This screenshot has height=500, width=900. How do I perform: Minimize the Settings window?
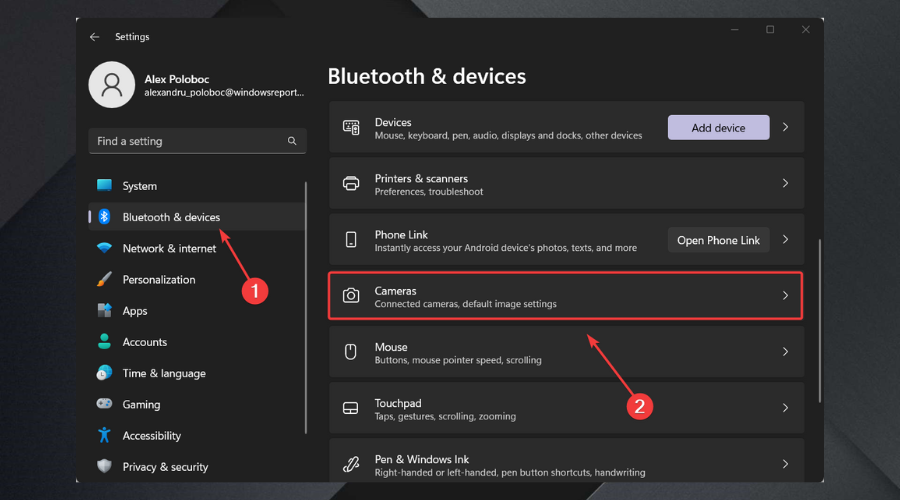[x=735, y=29]
